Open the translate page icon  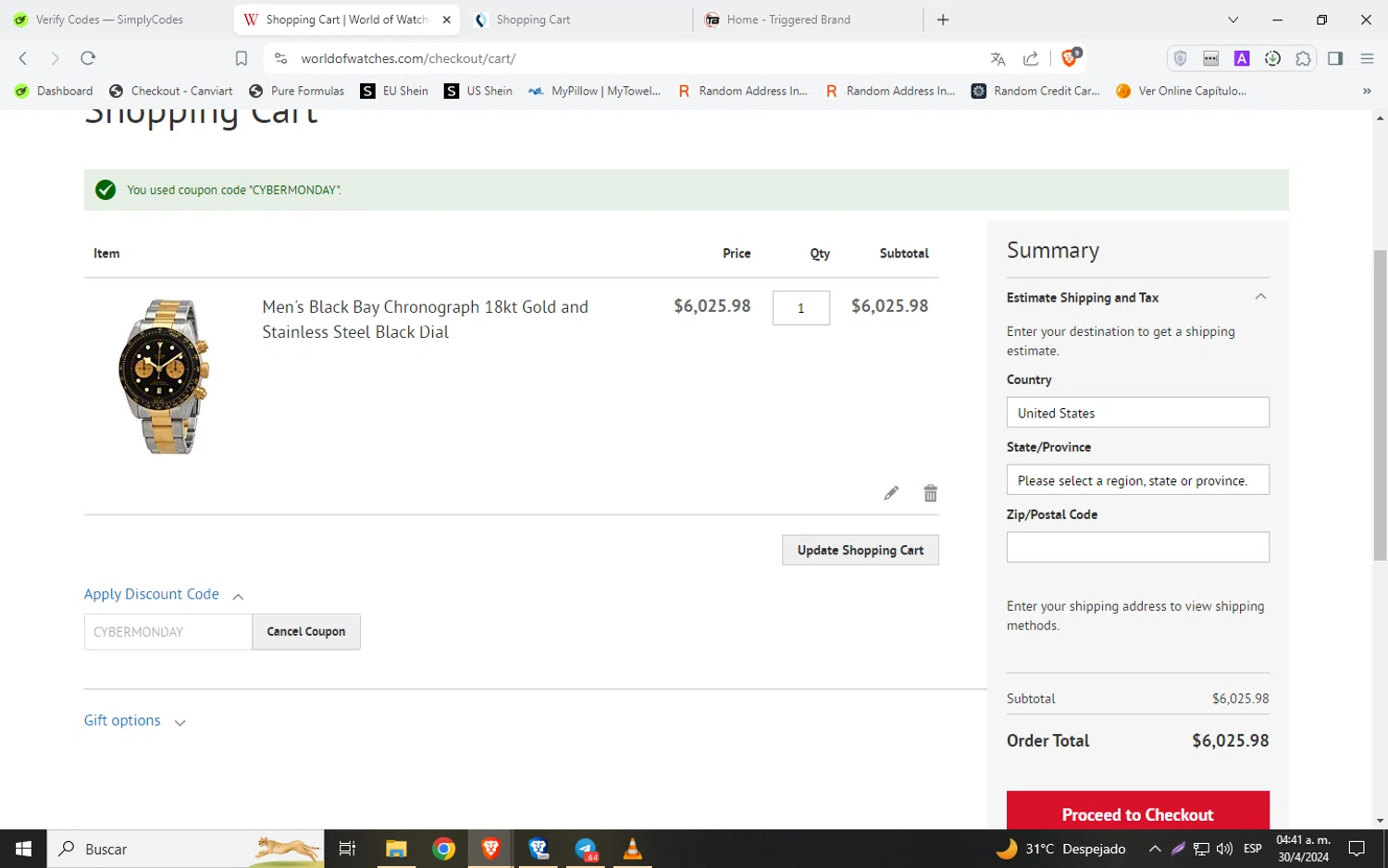click(998, 58)
